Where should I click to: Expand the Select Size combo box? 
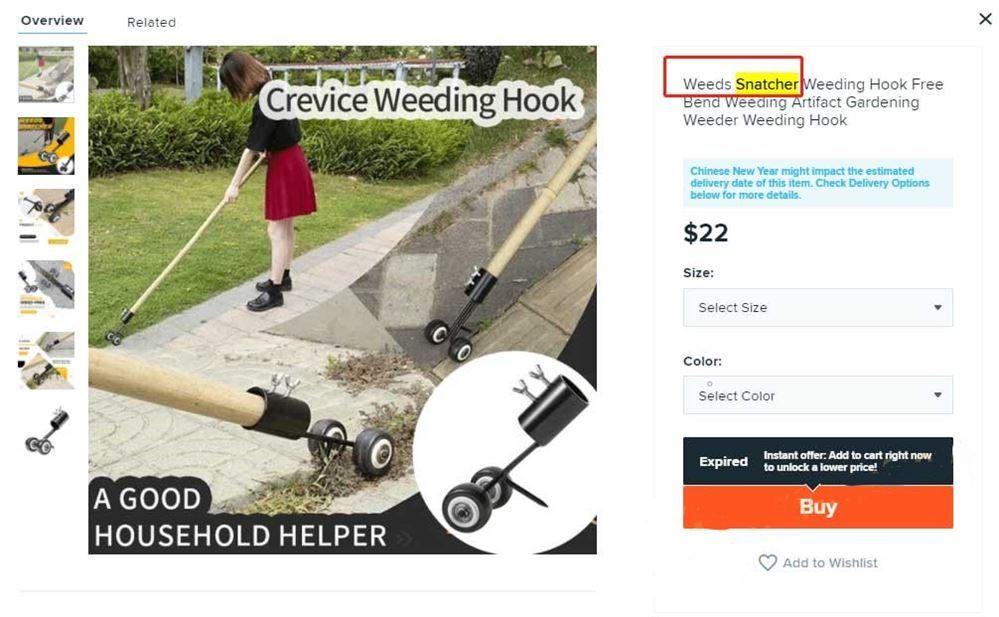click(818, 307)
